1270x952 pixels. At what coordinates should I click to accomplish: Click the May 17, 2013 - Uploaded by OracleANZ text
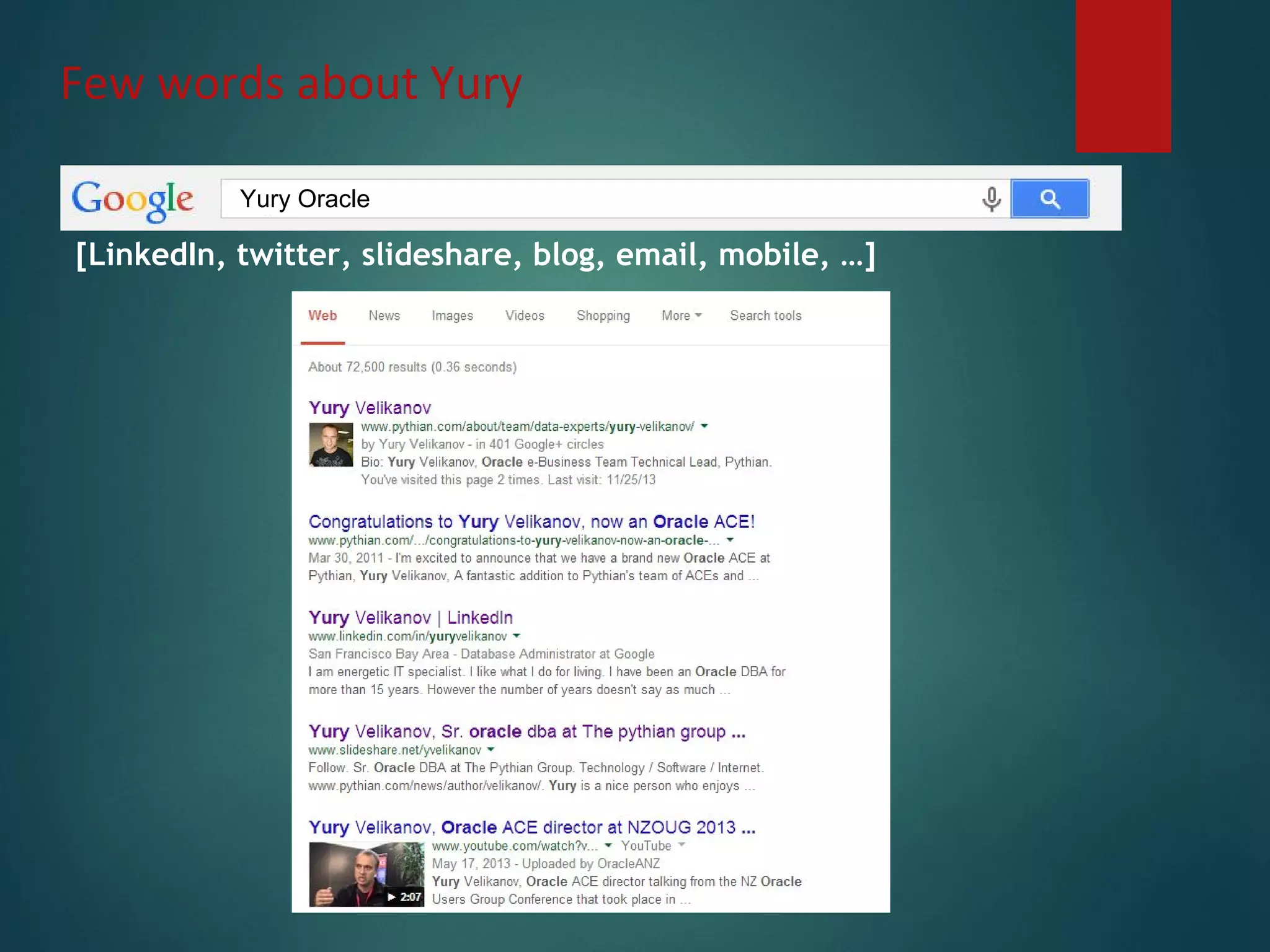(546, 864)
